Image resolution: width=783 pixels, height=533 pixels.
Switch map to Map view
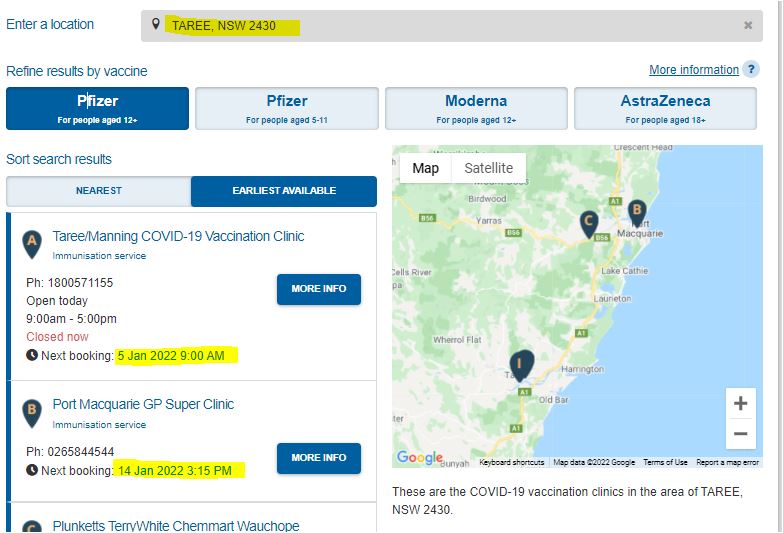pyautogui.click(x=425, y=168)
